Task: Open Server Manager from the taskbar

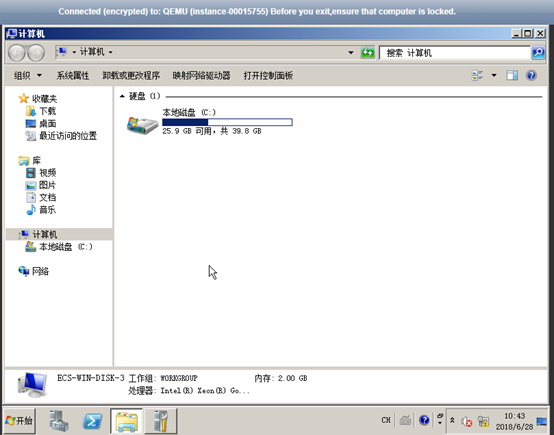Action: pos(58,421)
